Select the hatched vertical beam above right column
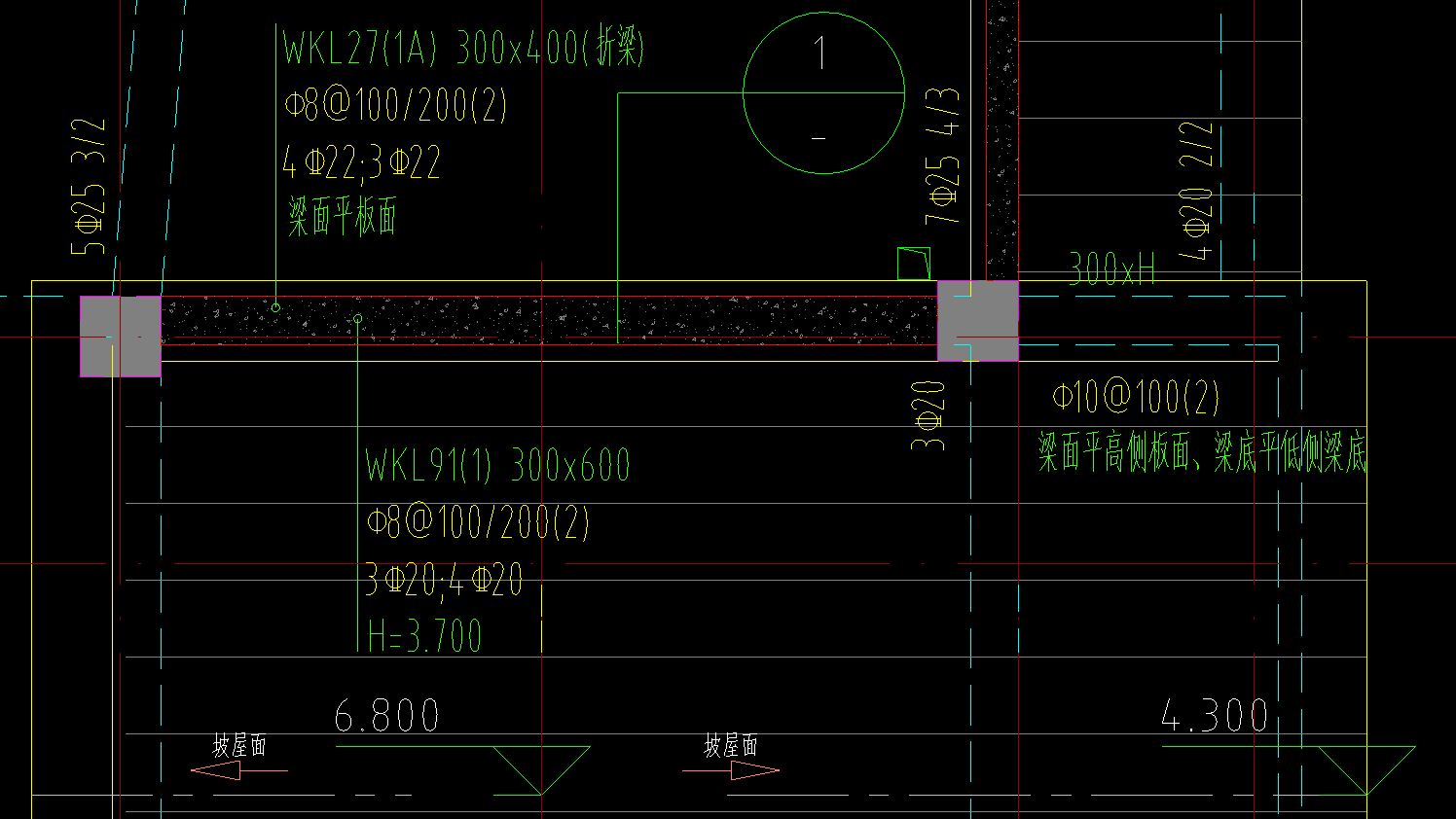1456x819 pixels. pyautogui.click(x=1002, y=140)
